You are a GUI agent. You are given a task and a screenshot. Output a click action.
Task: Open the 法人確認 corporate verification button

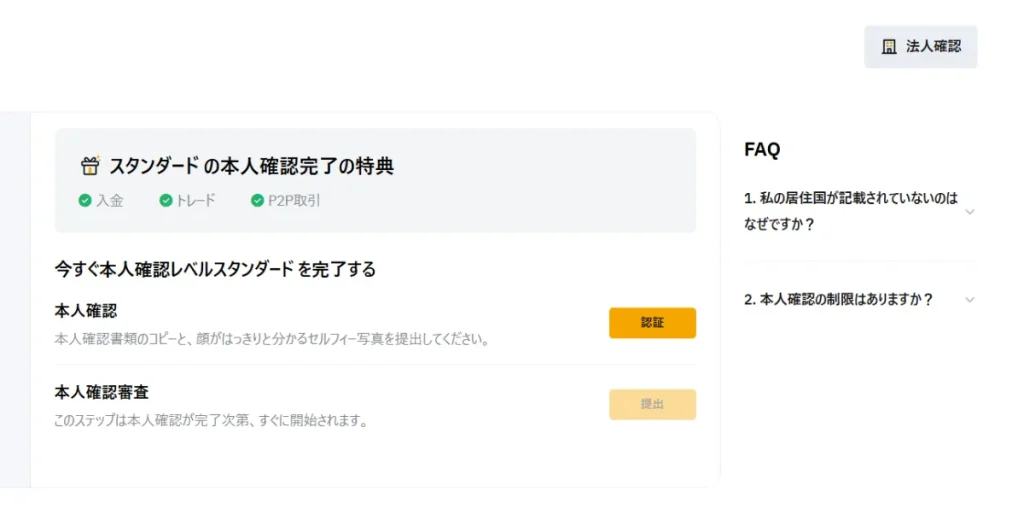pyautogui.click(x=920, y=47)
